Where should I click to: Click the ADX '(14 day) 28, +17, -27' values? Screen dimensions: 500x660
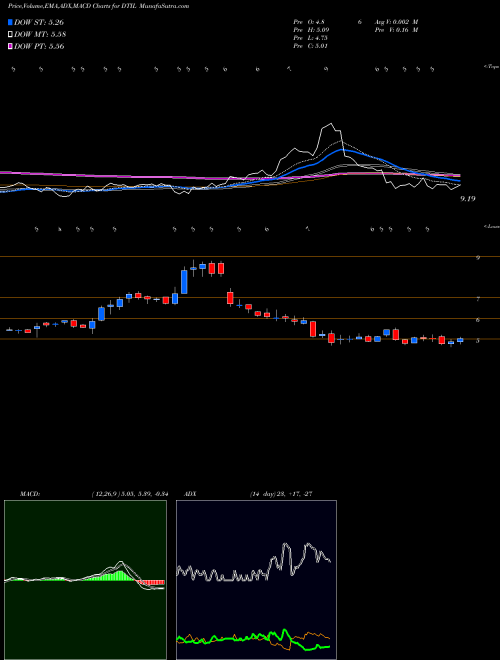[x=280, y=494]
